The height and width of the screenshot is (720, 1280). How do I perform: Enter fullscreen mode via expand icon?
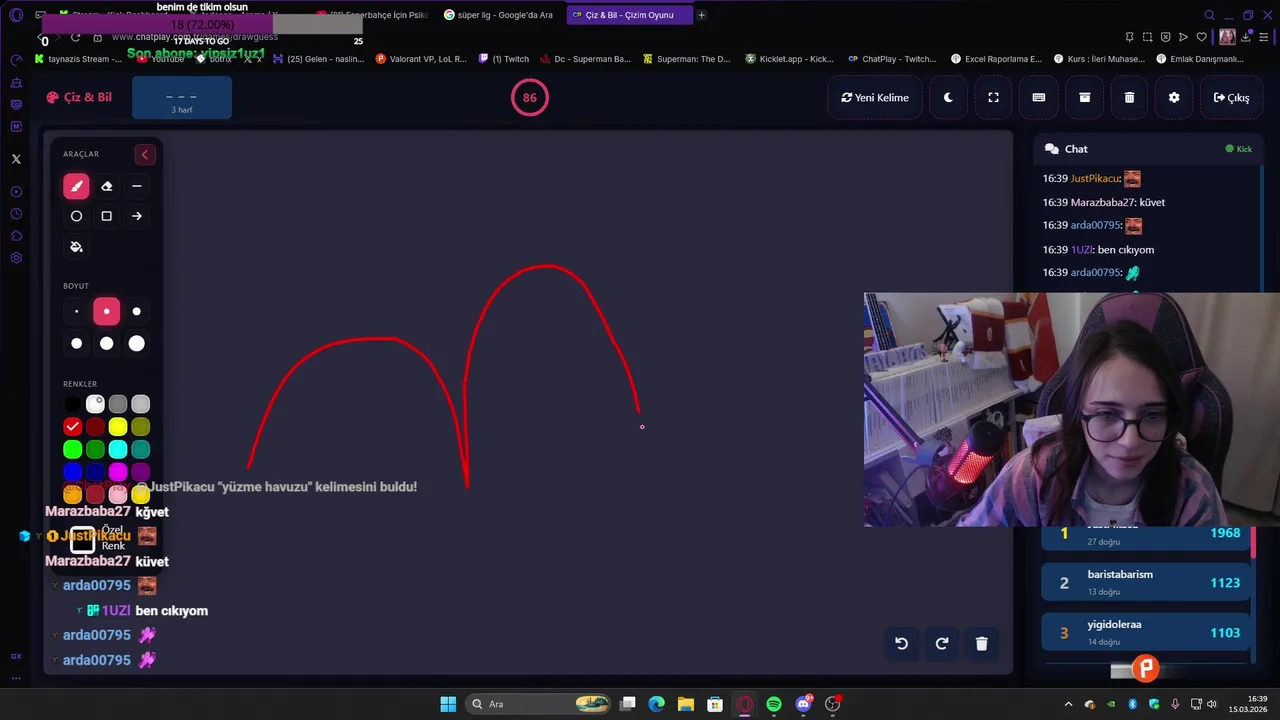pos(993,98)
